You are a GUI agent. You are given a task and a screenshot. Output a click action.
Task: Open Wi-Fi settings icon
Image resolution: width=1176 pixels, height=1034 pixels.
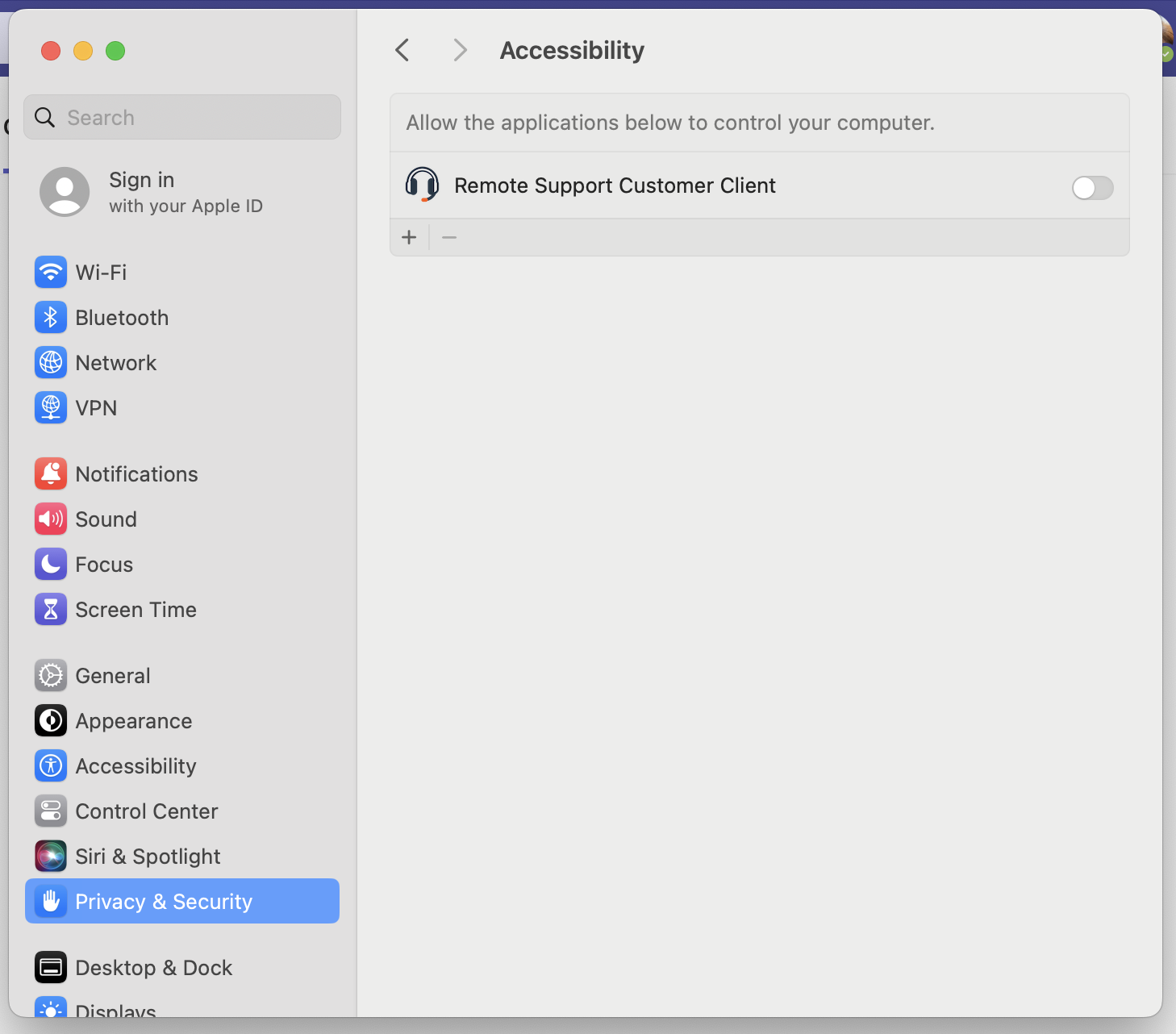click(x=51, y=273)
